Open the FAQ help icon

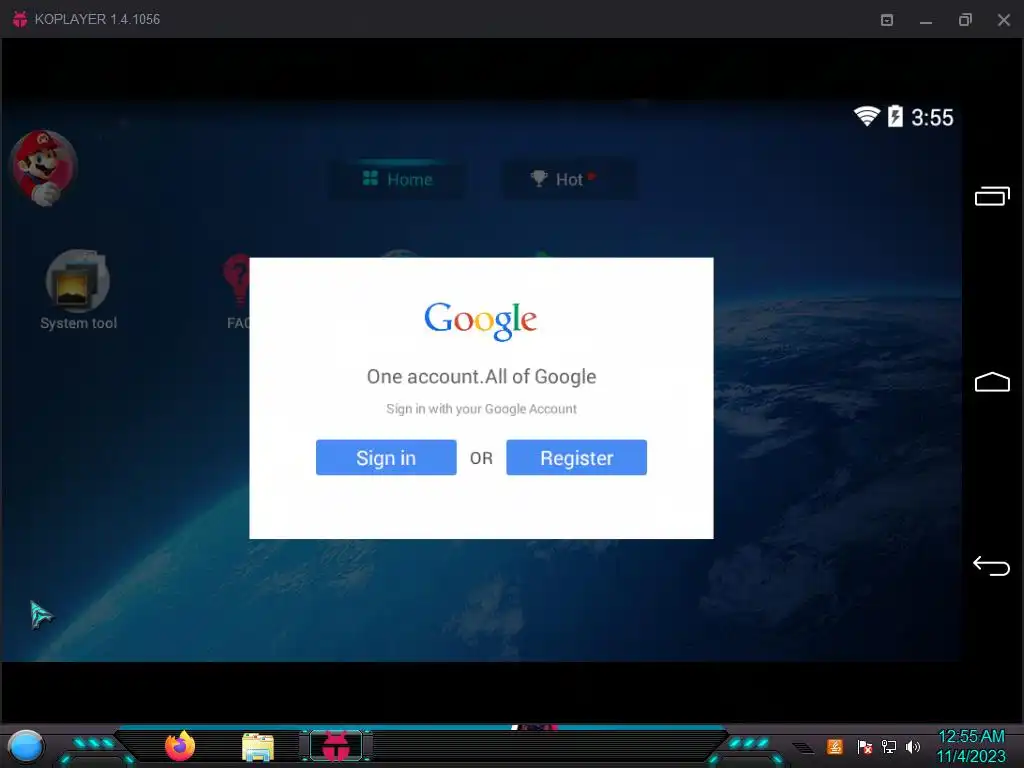point(237,291)
